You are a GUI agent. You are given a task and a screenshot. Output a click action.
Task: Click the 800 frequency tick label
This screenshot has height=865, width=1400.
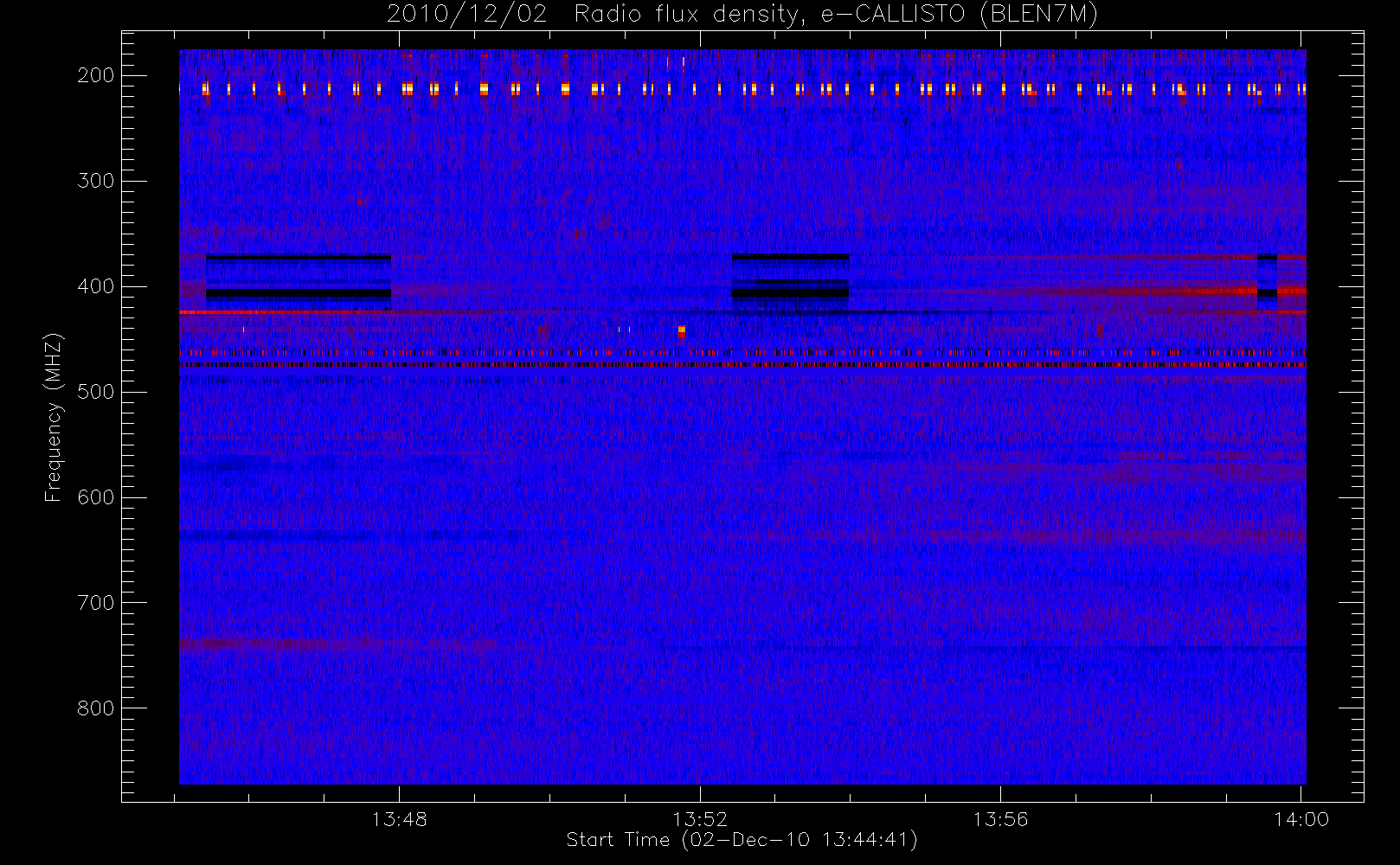pos(96,708)
